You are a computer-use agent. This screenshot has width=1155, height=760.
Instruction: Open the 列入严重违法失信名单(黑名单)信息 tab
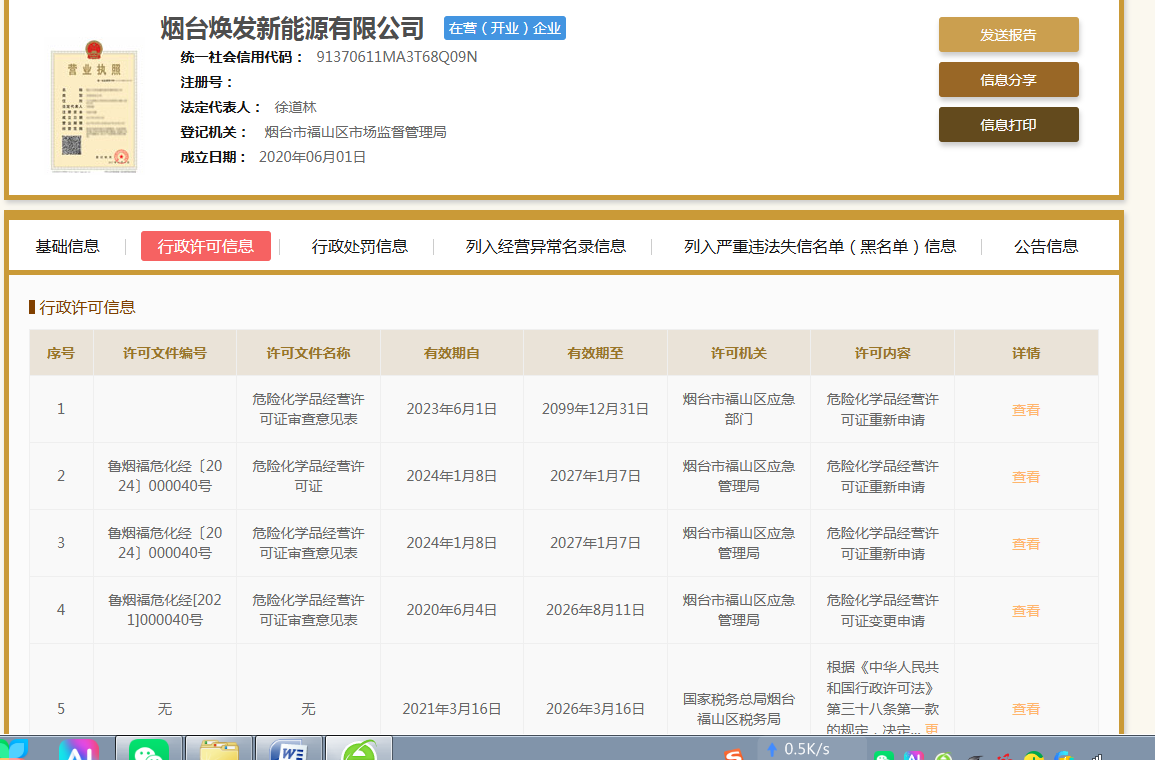[x=820, y=246]
